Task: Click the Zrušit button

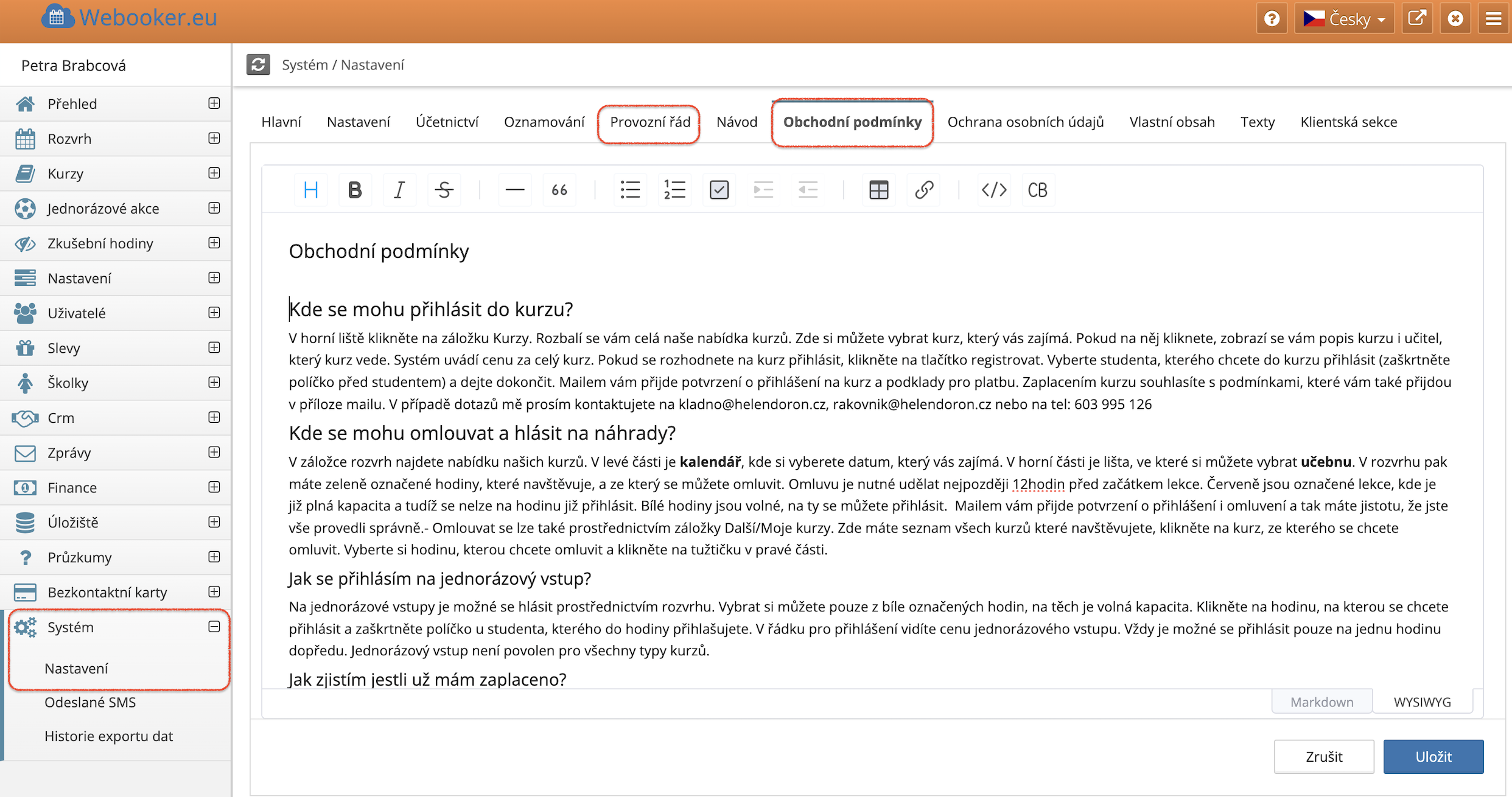Action: click(1323, 756)
